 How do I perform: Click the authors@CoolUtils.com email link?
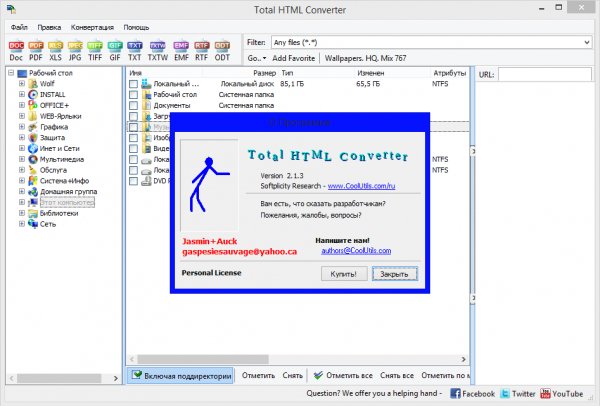coord(356,251)
